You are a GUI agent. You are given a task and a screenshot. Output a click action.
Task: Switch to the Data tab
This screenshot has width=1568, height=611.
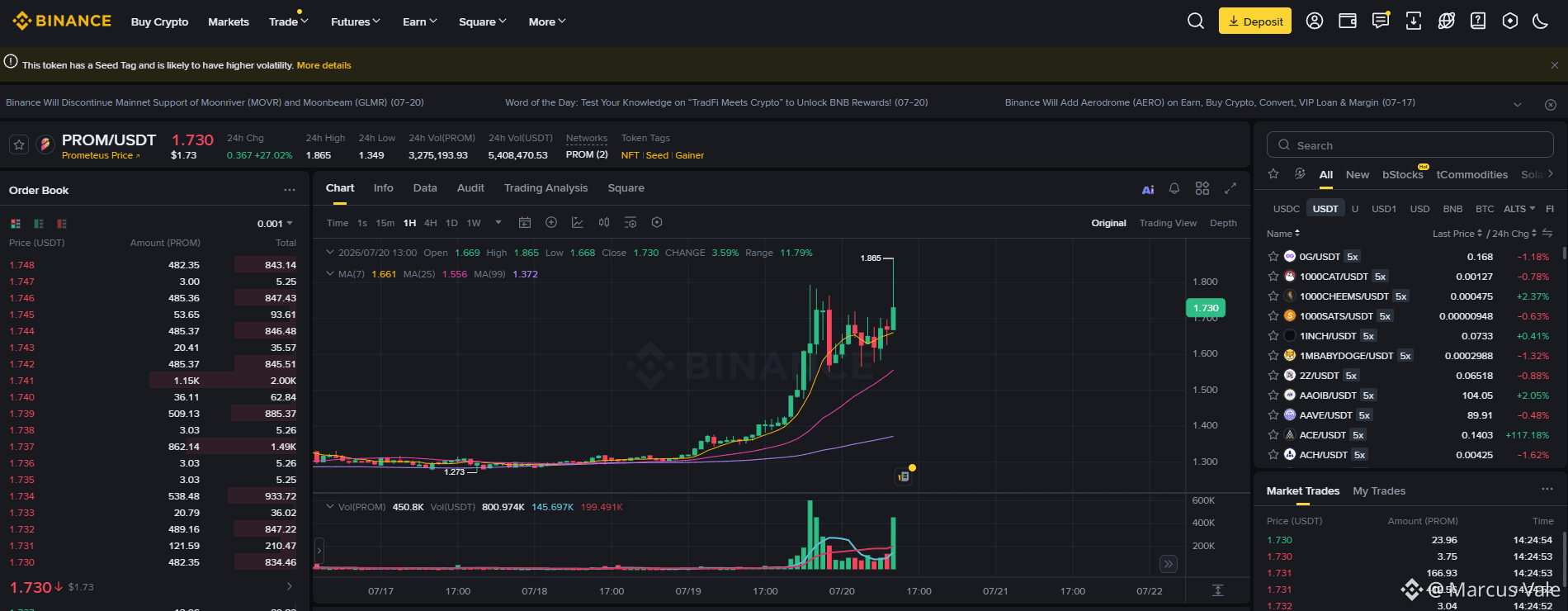tap(425, 188)
